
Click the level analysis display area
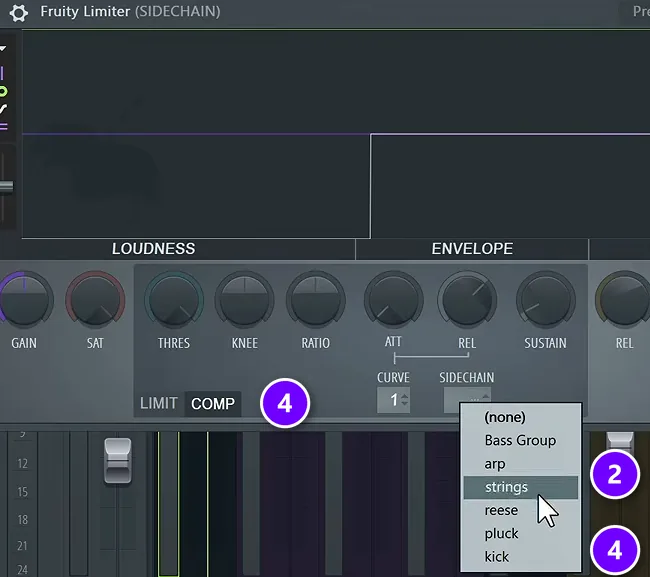[336, 134]
